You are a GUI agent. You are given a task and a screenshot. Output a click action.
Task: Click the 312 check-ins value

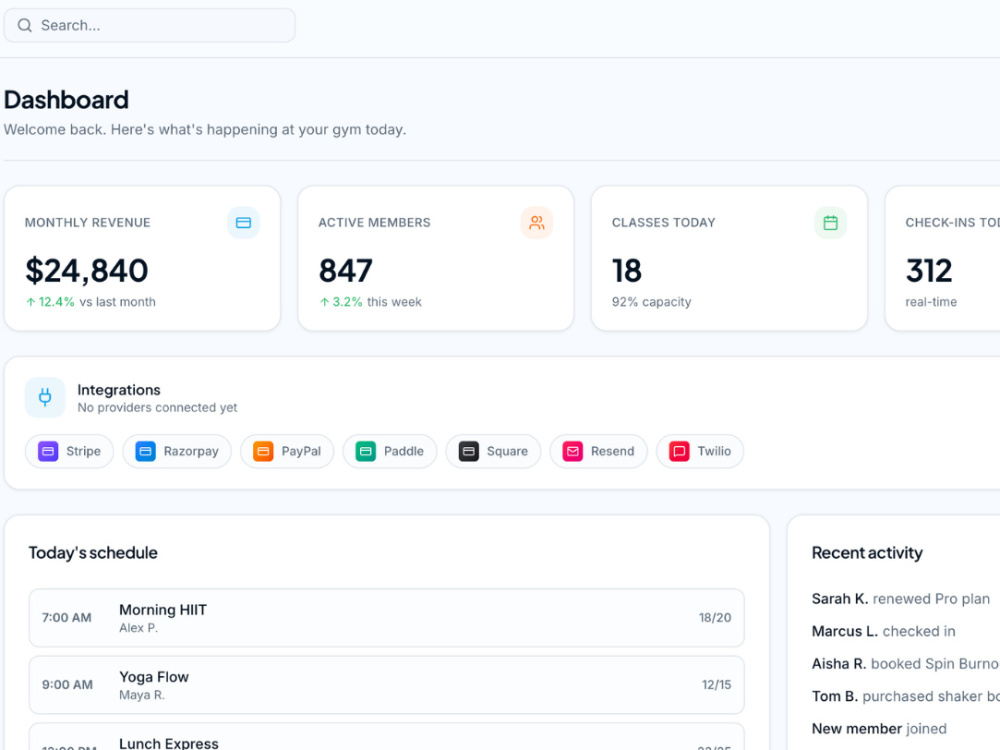929,270
